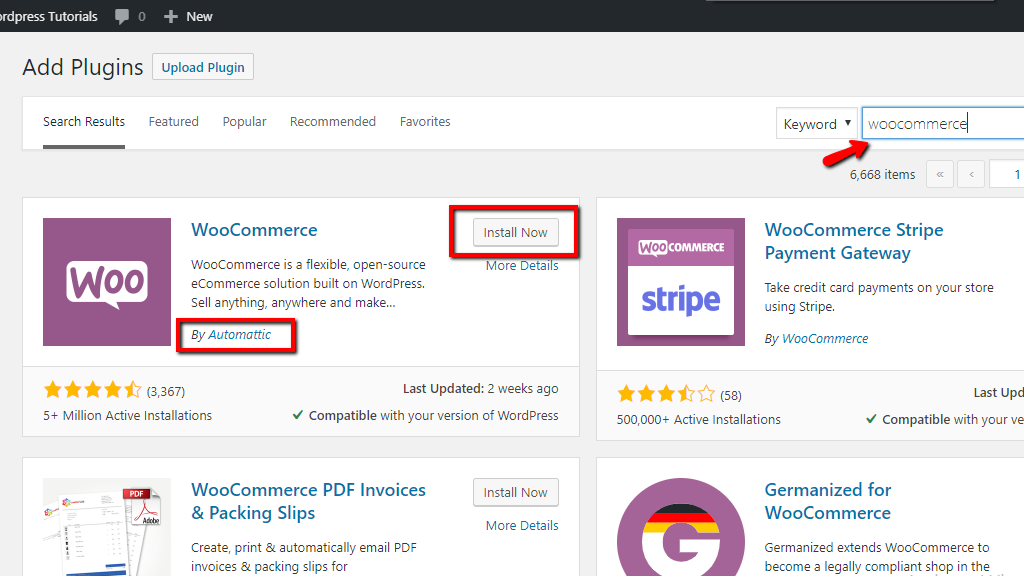Install the PDF Invoices & Packing Slips plugin

[x=515, y=492]
